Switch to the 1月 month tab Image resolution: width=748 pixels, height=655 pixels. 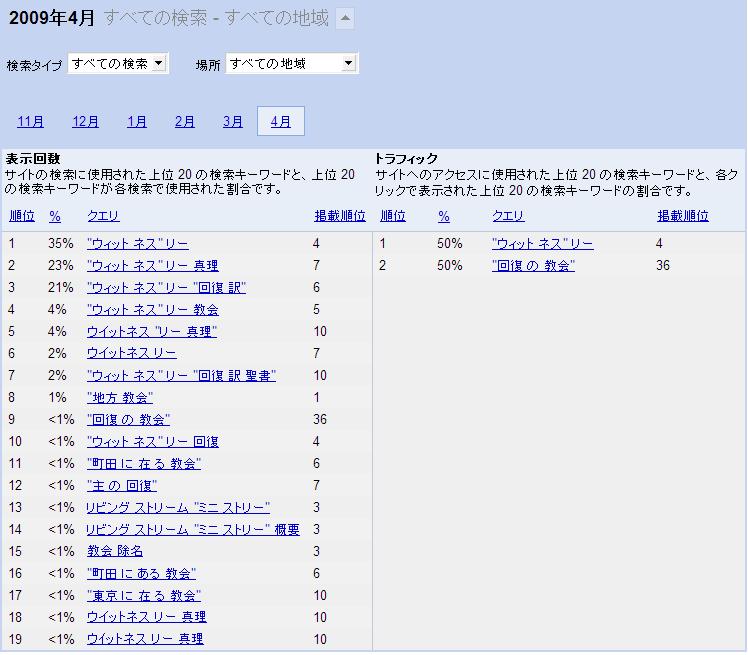[x=136, y=122]
